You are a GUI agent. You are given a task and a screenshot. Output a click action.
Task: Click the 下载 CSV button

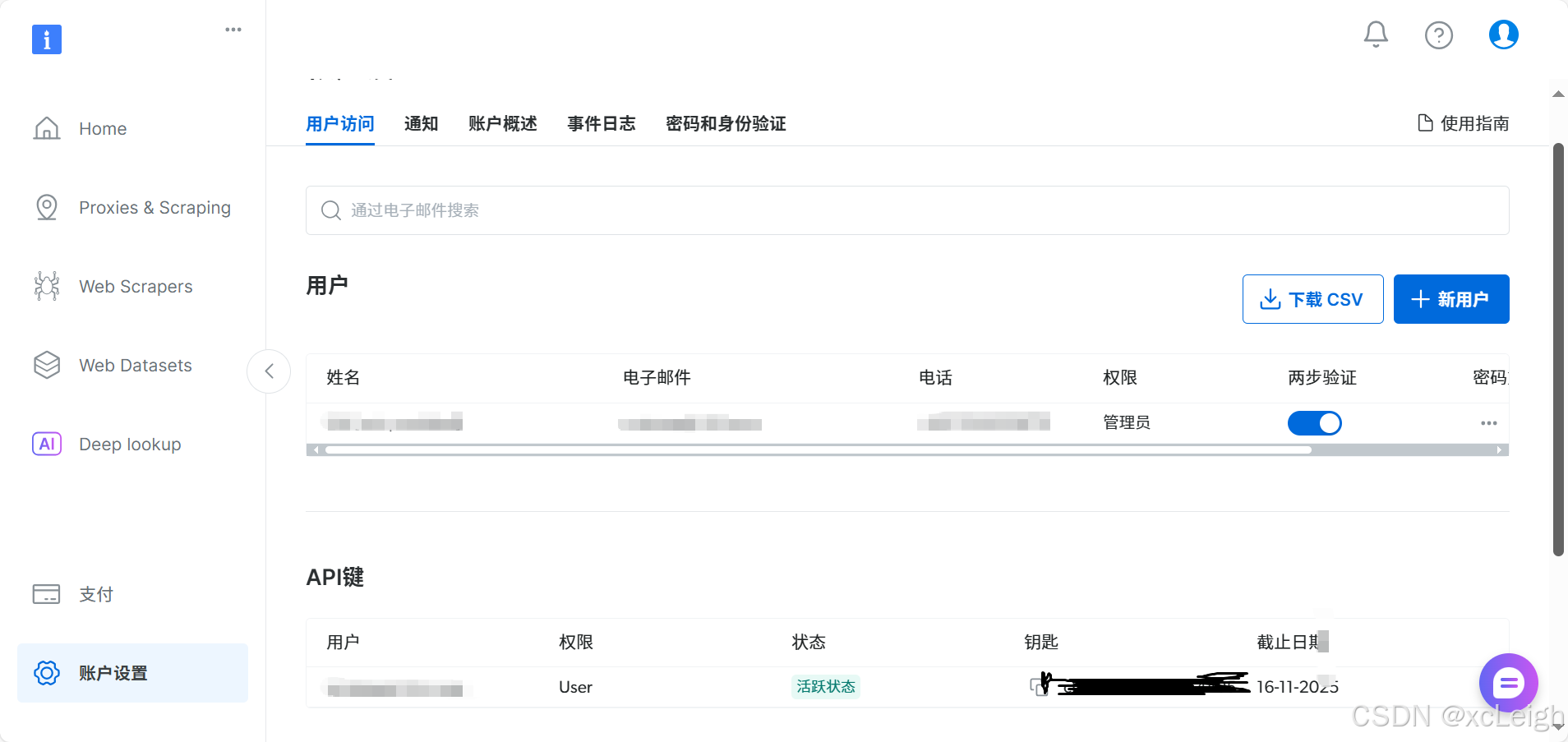1312,299
